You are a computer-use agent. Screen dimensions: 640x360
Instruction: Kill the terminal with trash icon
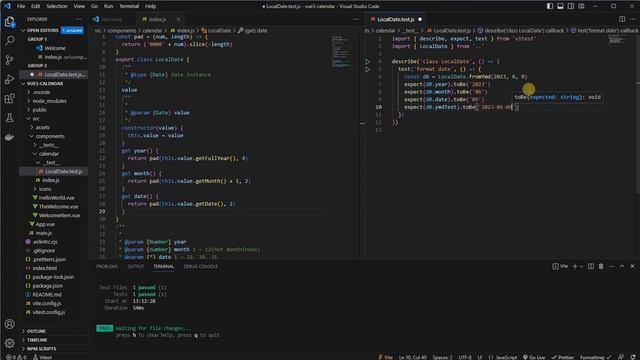(x=601, y=266)
